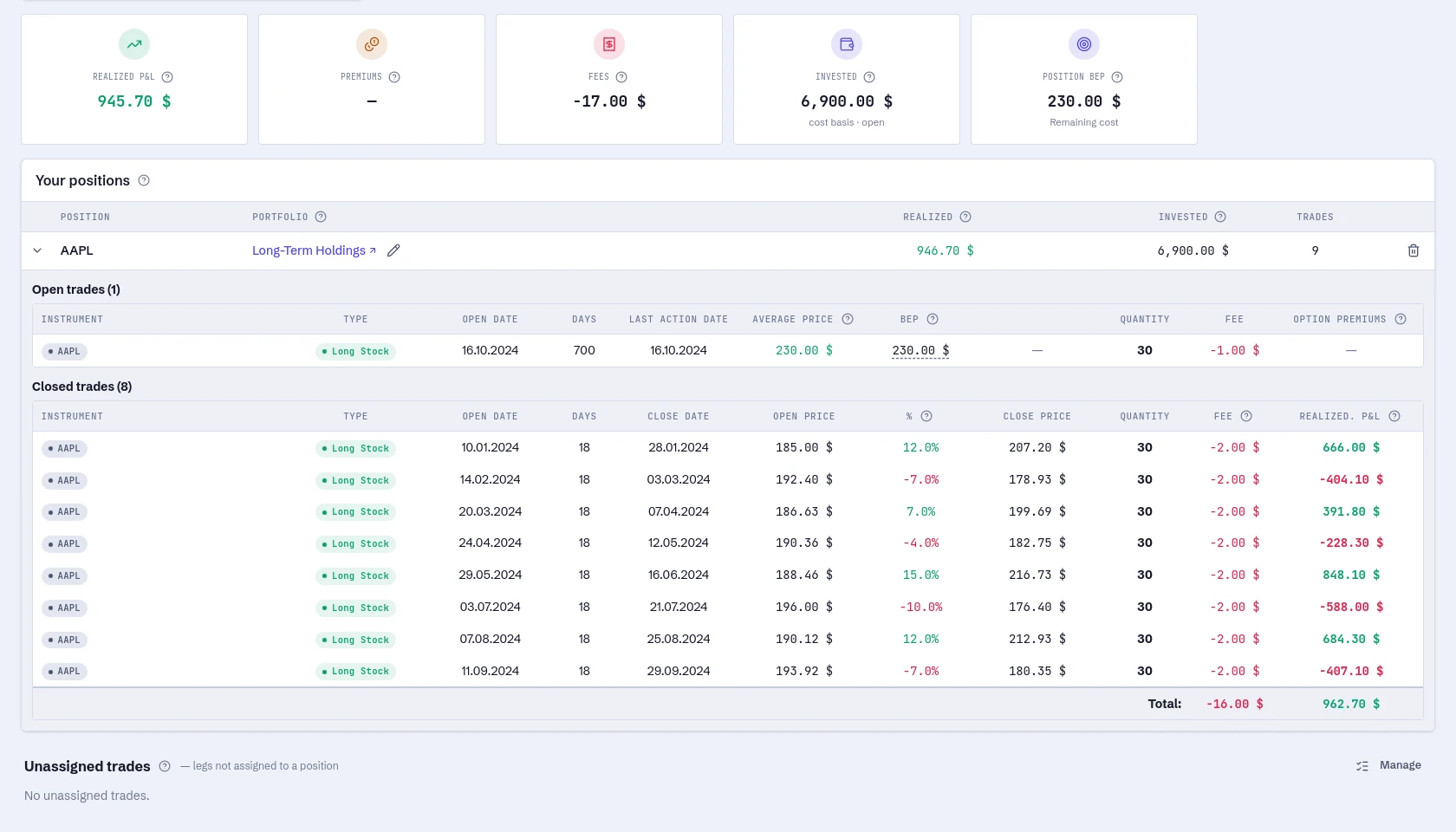Show help for BEP column in open trades
Screen dimensions: 1456x832
933,319
